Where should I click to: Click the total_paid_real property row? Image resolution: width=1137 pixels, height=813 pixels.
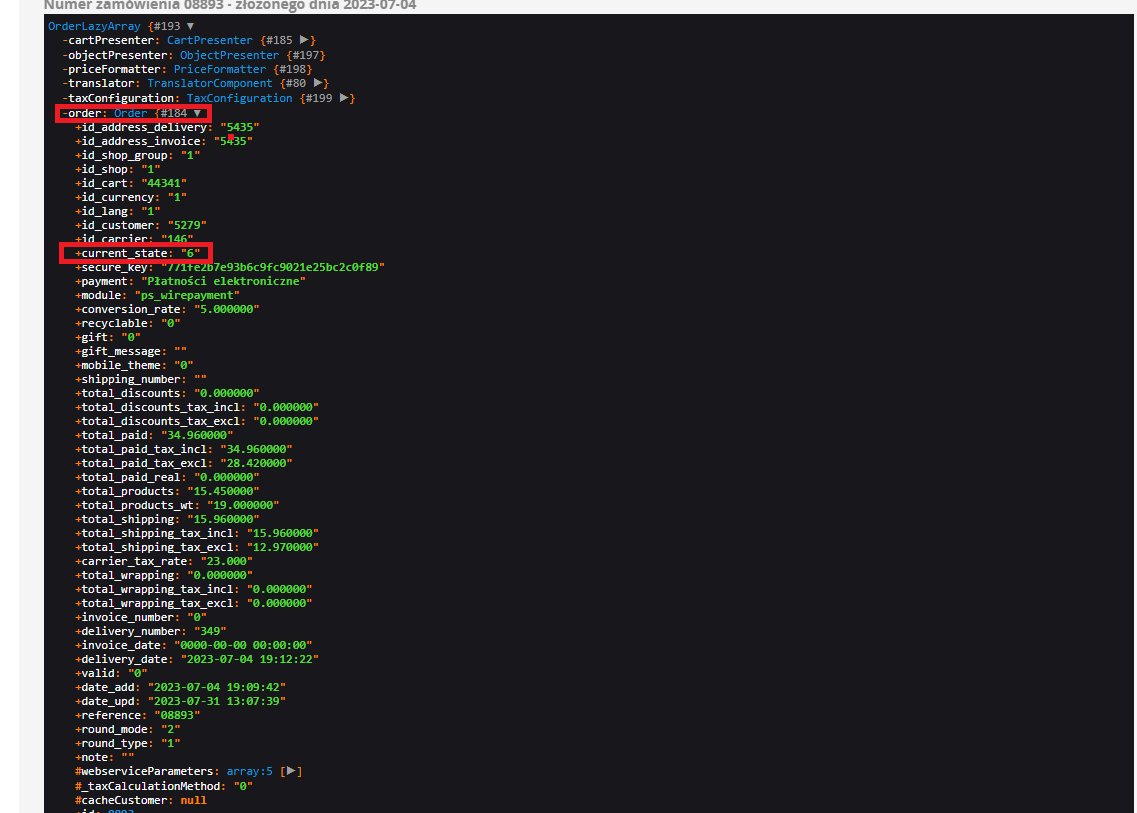coord(168,477)
